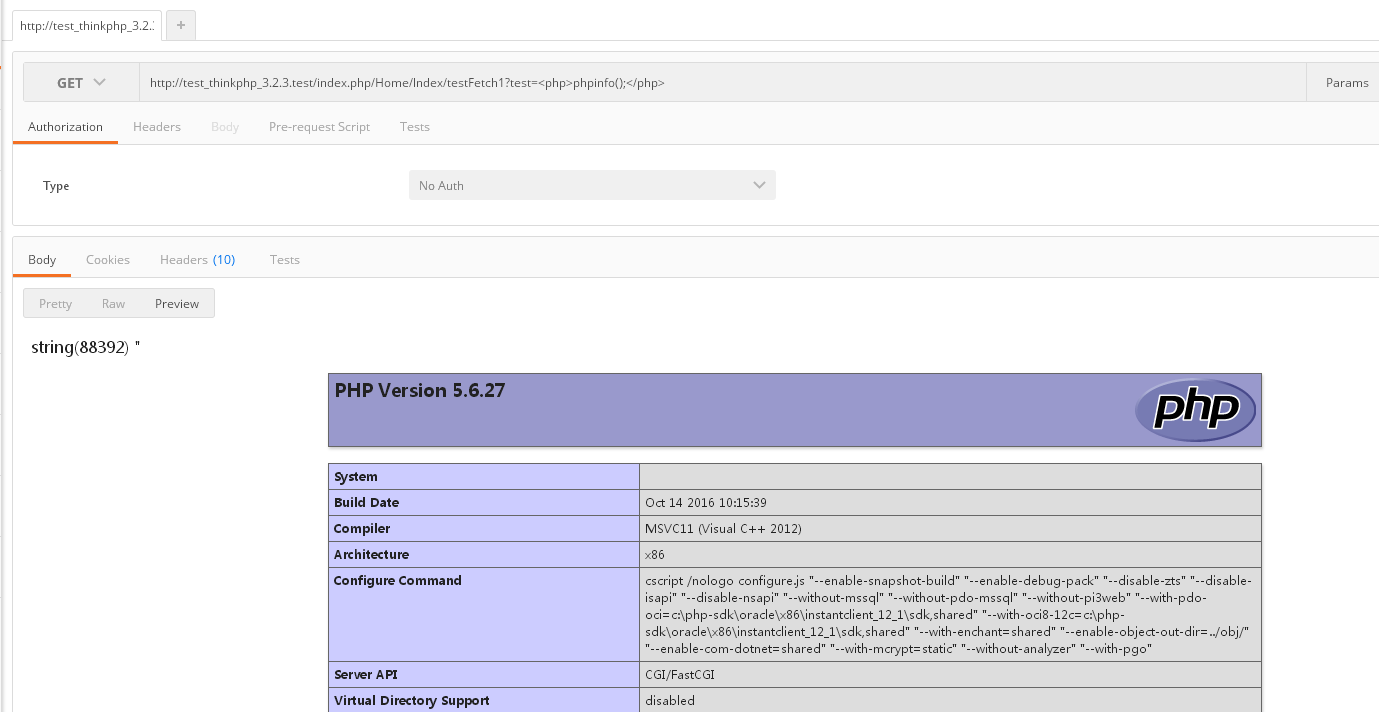Open the GET method dropdown
Screen dimensions: 1379x712
point(82,83)
